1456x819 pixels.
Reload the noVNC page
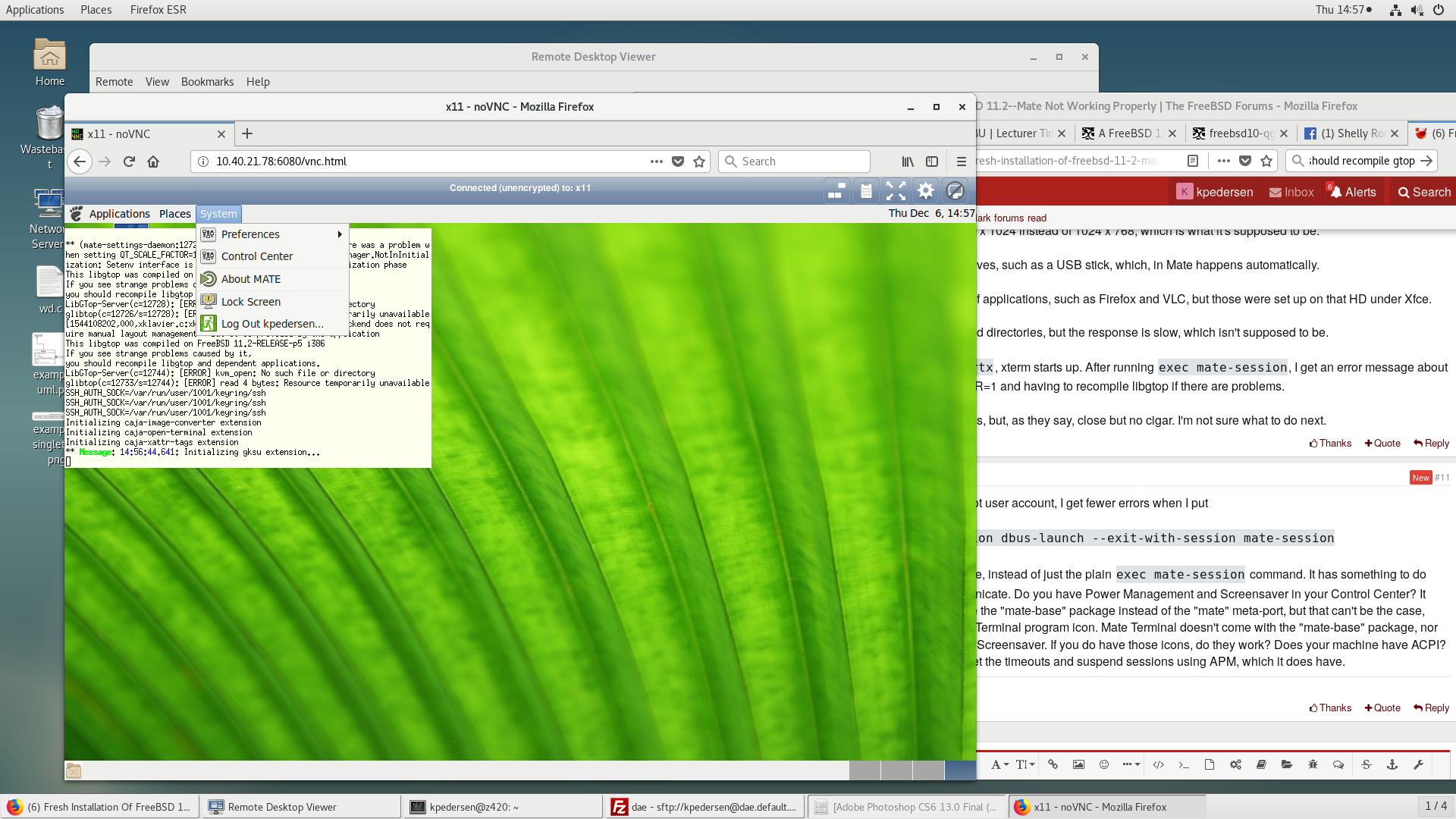point(129,162)
